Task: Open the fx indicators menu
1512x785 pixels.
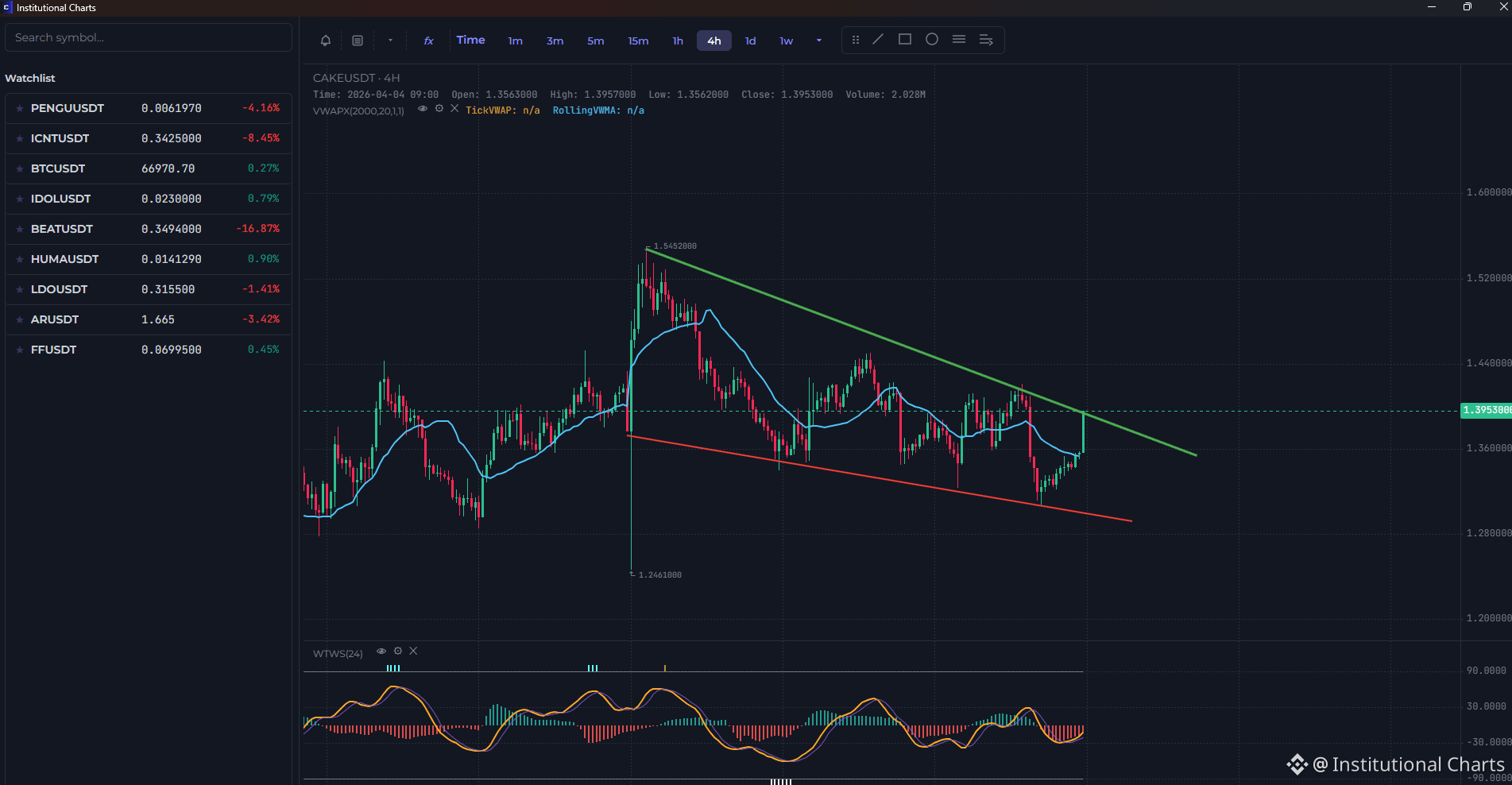Action: 428,41
